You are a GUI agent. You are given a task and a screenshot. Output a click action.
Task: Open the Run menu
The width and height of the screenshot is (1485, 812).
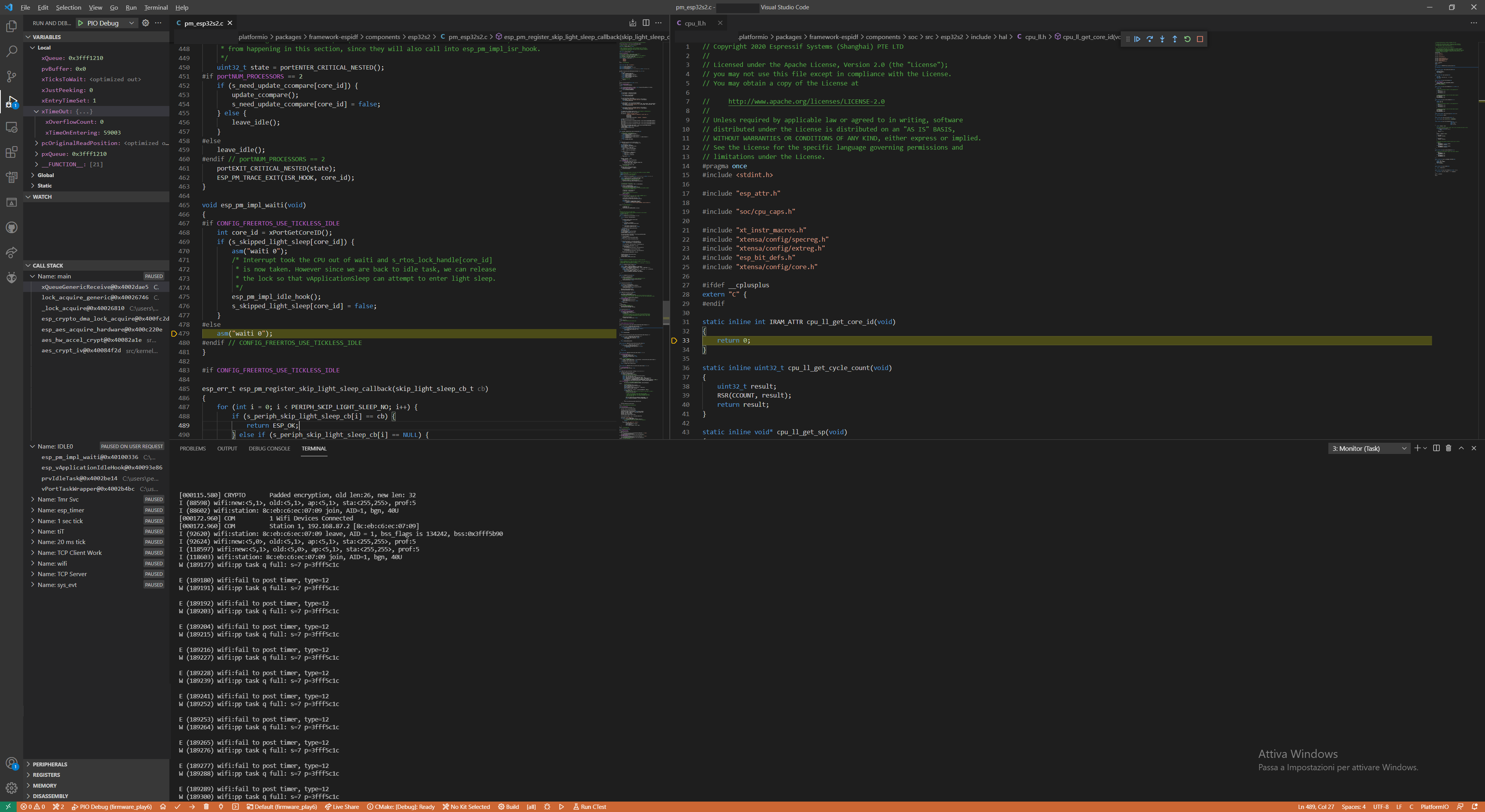click(131, 7)
